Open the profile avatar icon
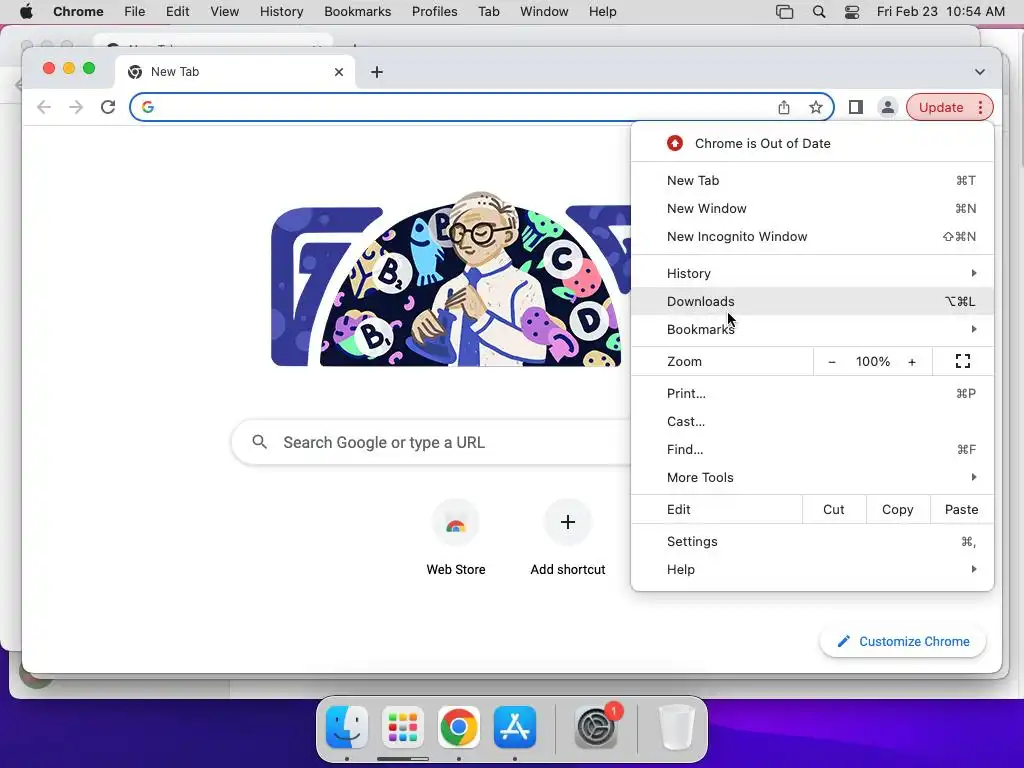Image resolution: width=1024 pixels, height=768 pixels. pyautogui.click(x=888, y=107)
